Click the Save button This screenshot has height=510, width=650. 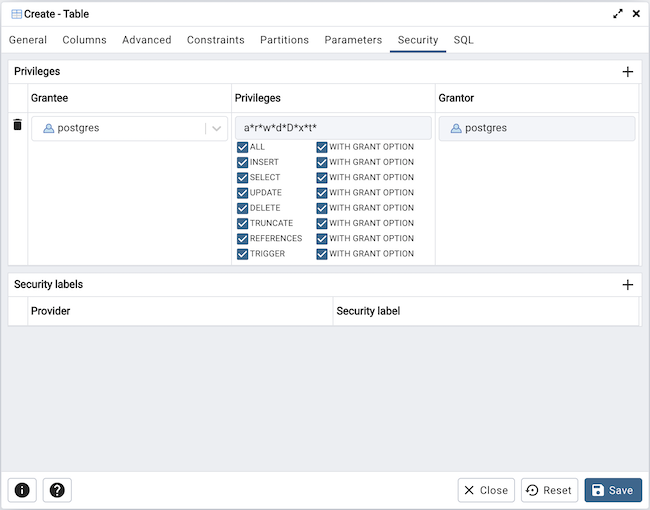[x=612, y=490]
